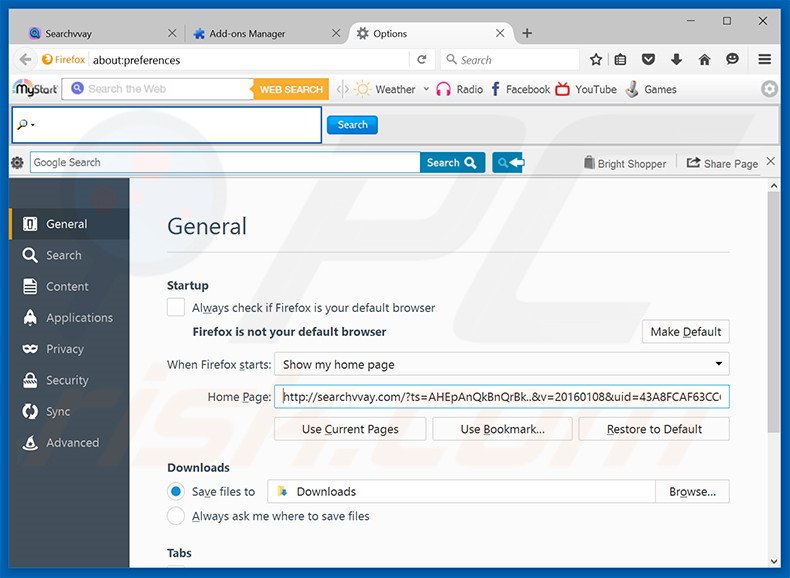
Task: Open Bright Shopper
Action: tap(625, 163)
